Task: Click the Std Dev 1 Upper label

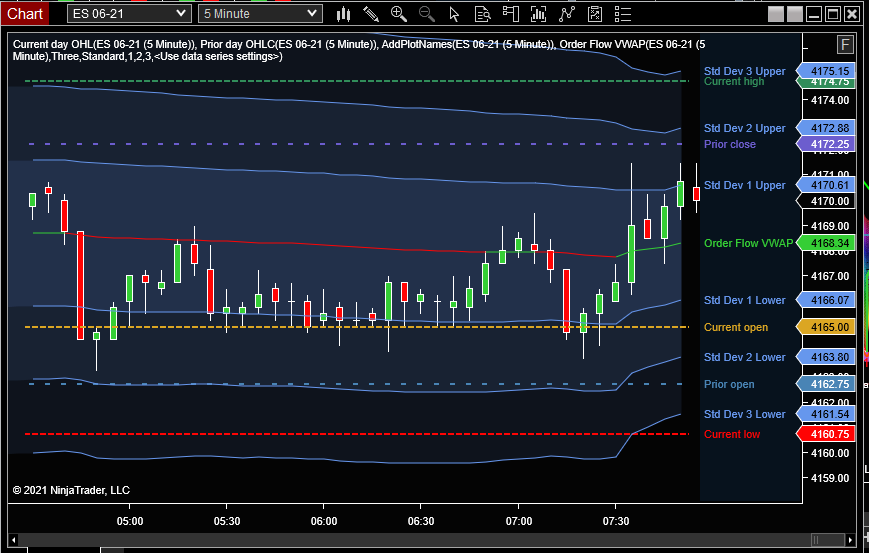Action: [x=744, y=185]
